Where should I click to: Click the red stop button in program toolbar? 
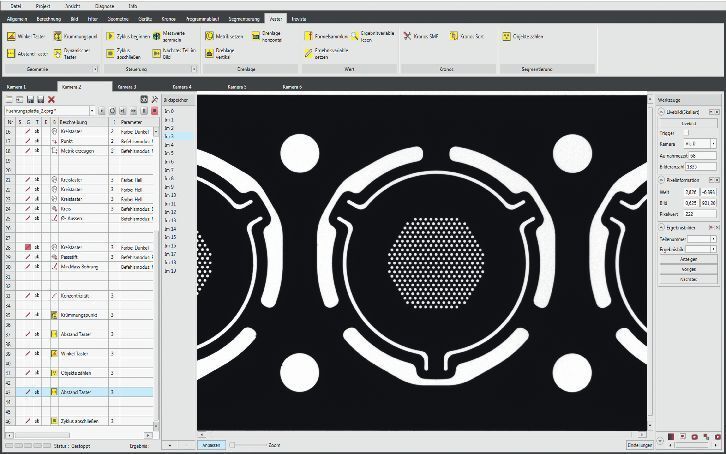pos(155,111)
